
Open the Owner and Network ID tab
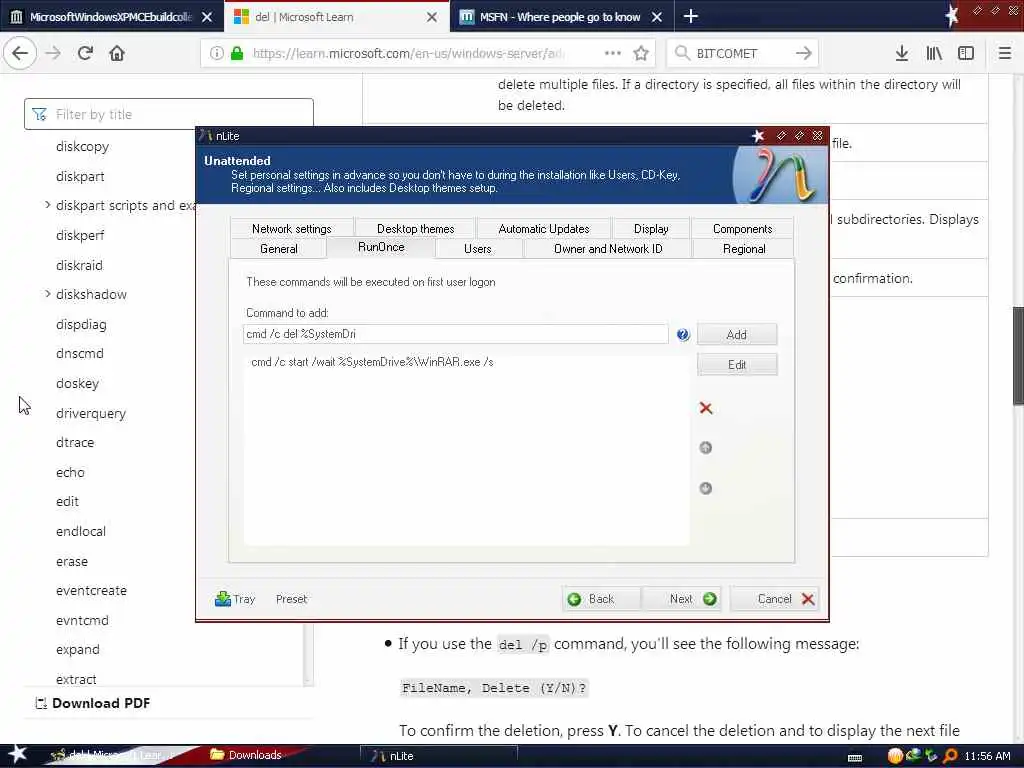click(x=607, y=249)
